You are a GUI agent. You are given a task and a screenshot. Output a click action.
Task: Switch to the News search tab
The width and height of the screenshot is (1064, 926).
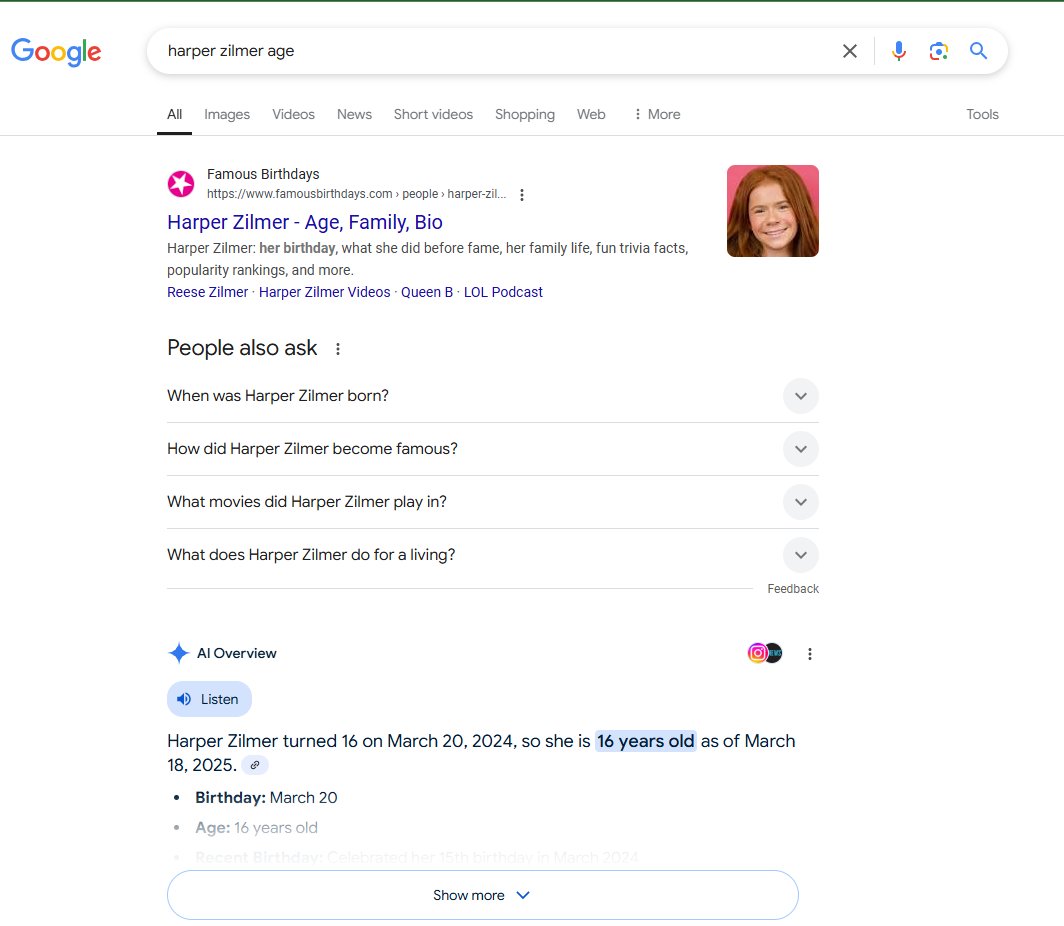coord(354,114)
